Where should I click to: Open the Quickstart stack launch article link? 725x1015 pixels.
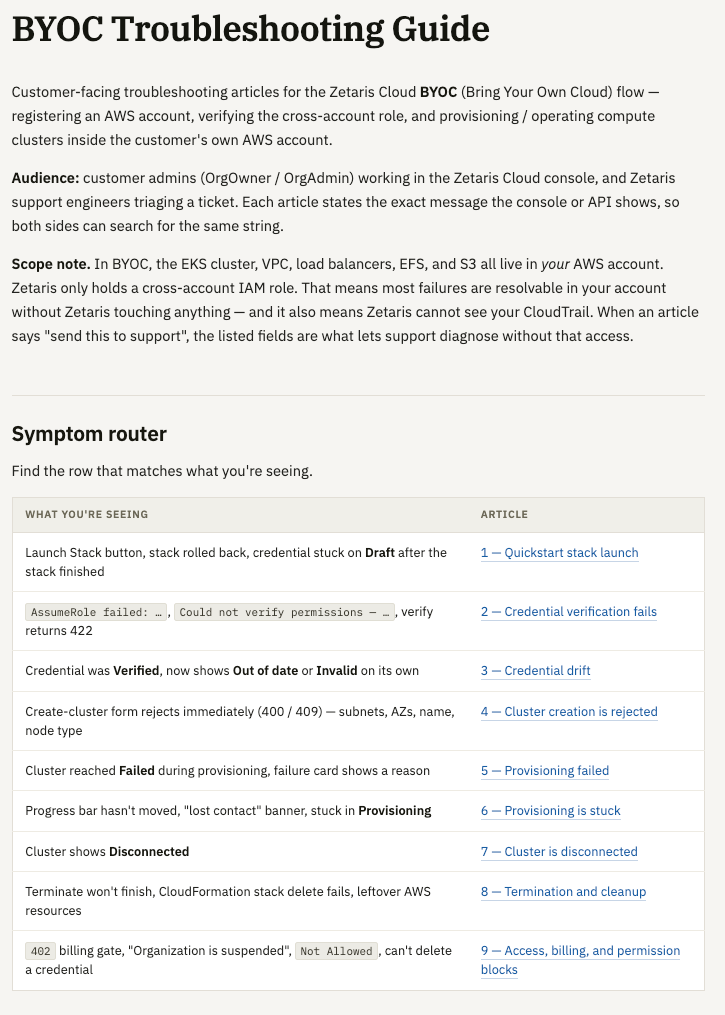pyautogui.click(x=559, y=553)
